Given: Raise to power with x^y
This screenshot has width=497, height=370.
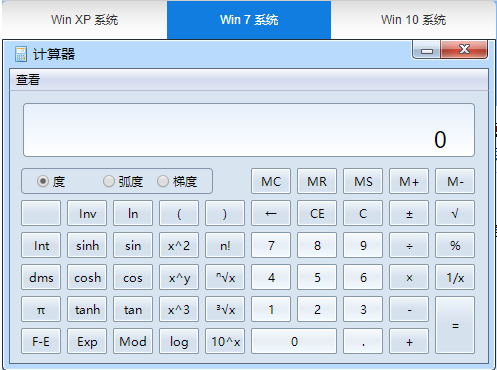Looking at the screenshot, I should click(x=179, y=277).
